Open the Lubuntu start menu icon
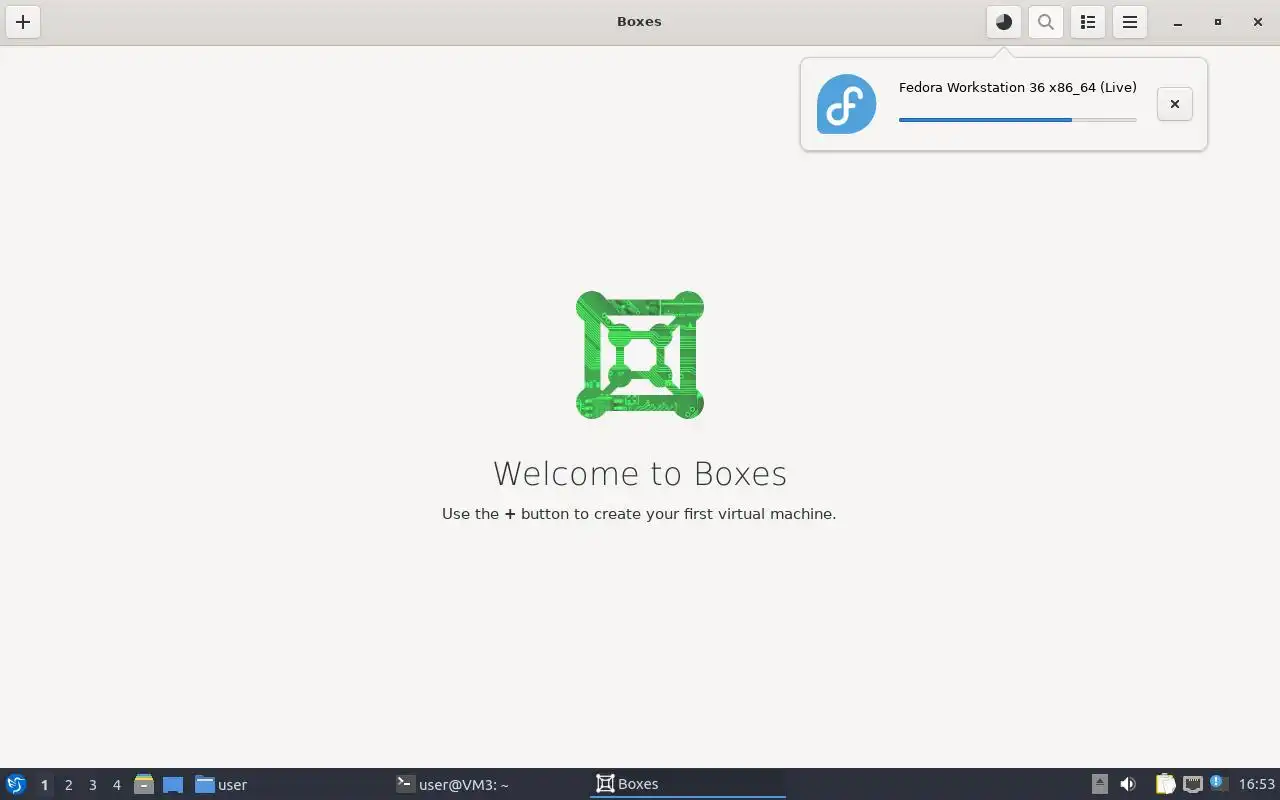The width and height of the screenshot is (1280, 800). [x=16, y=784]
